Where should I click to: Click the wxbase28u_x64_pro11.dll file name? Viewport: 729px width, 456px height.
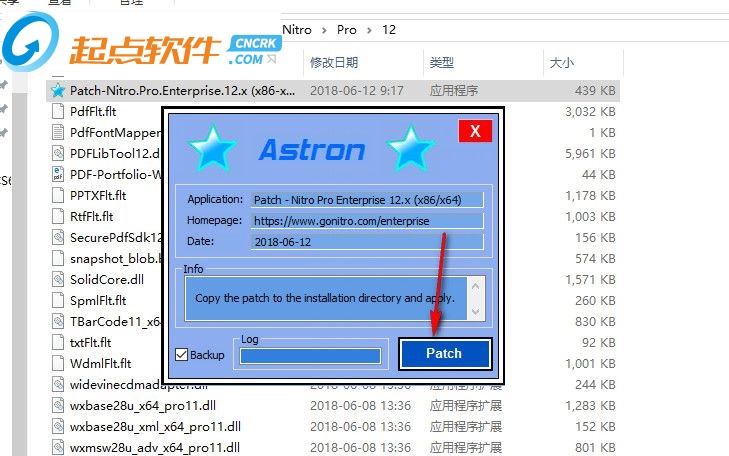coord(143,406)
